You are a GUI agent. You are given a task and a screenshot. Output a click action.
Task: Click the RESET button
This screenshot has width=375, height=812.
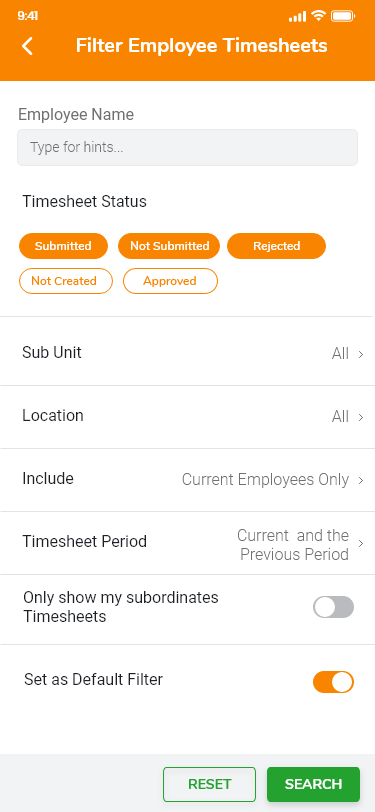point(209,784)
